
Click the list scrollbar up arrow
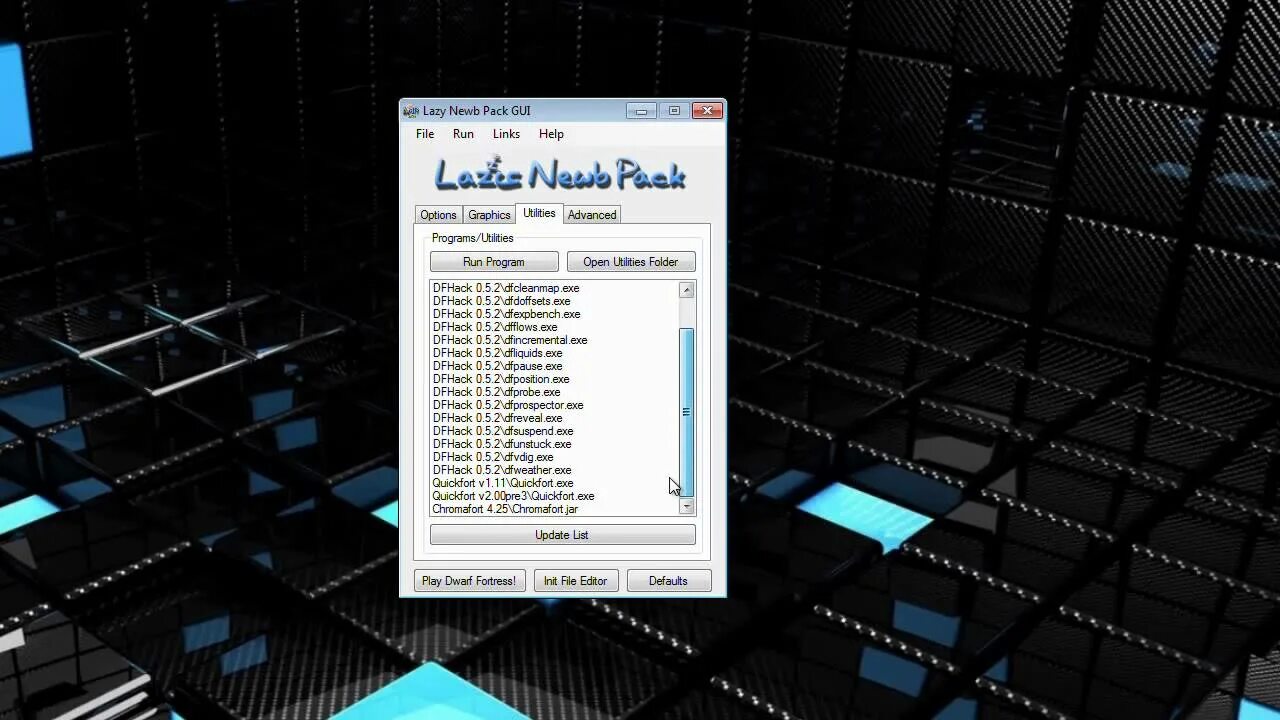pyautogui.click(x=686, y=290)
